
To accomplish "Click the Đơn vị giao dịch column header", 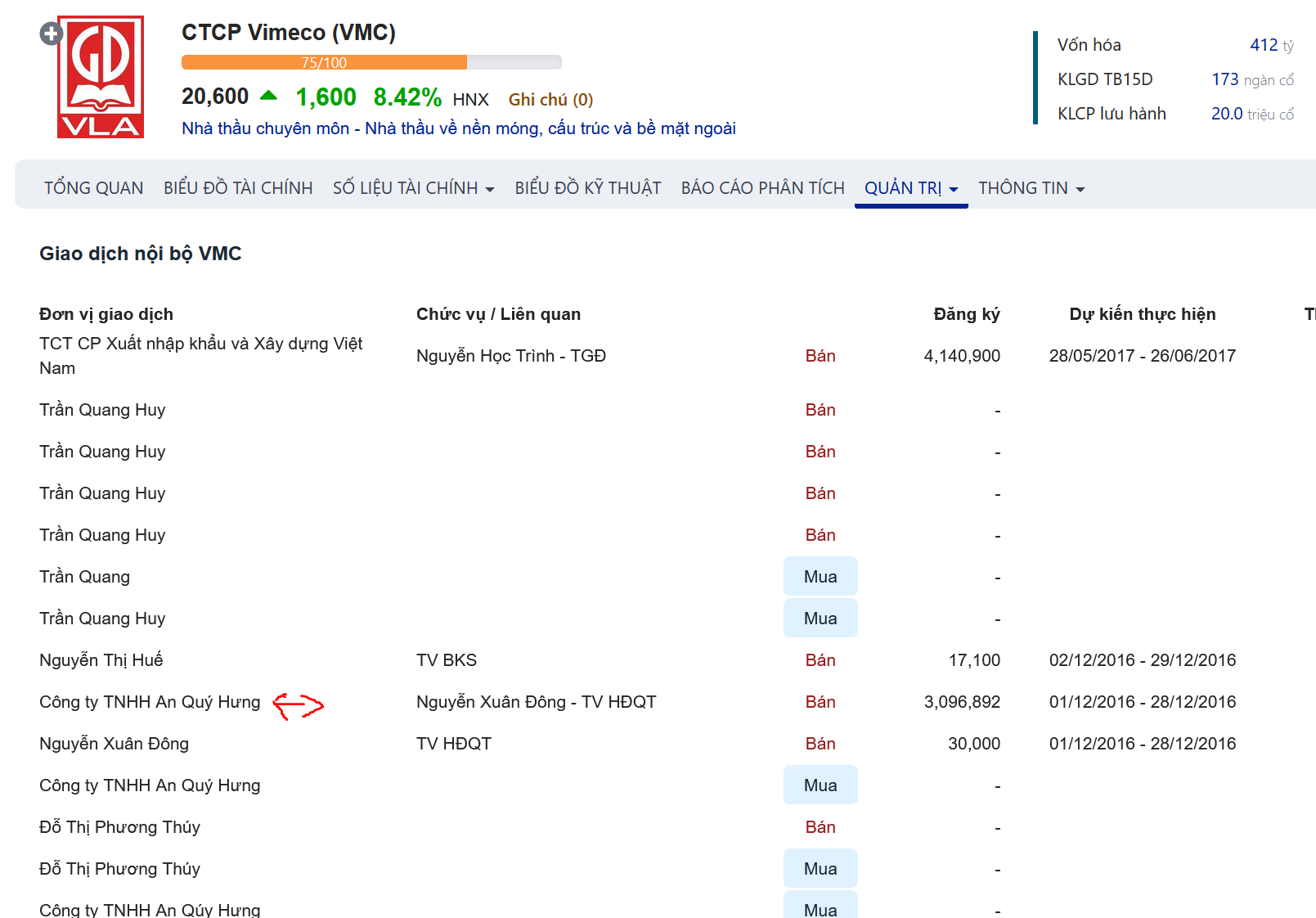I will 106,314.
